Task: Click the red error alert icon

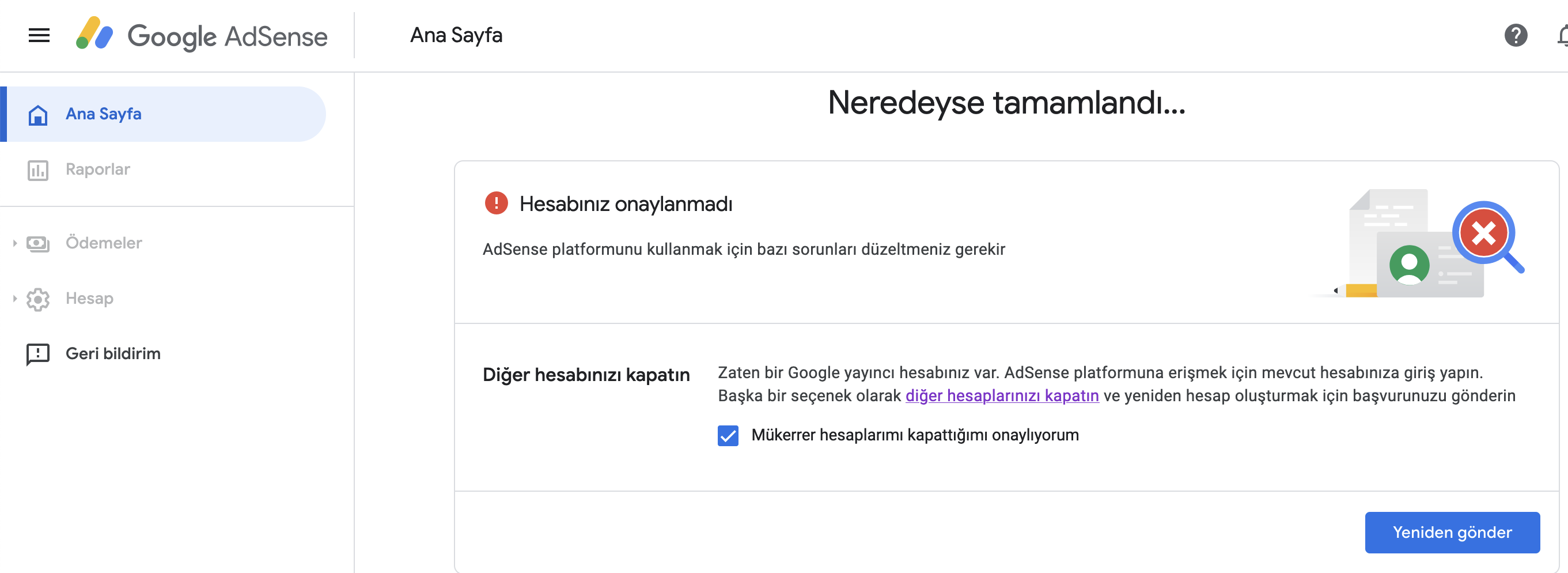Action: pos(496,203)
